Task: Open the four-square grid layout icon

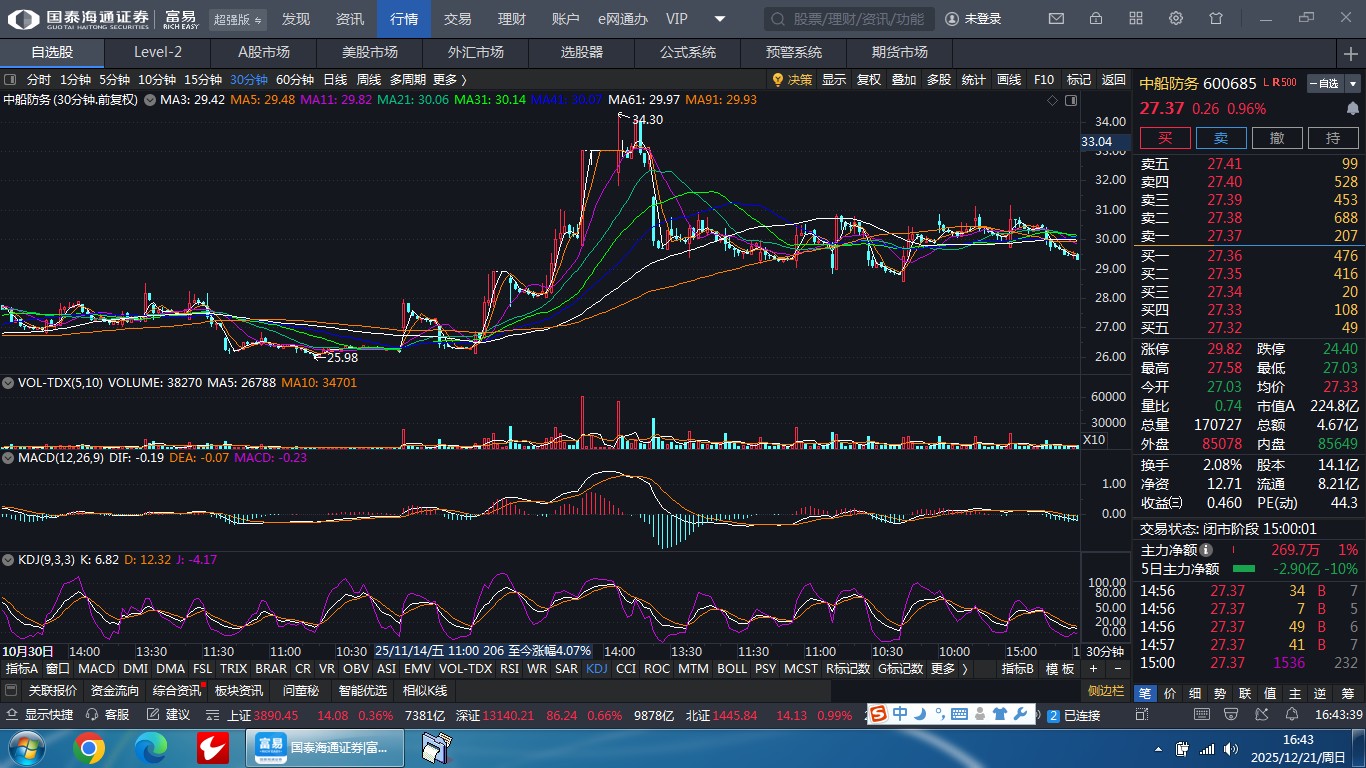Action: tap(1136, 19)
